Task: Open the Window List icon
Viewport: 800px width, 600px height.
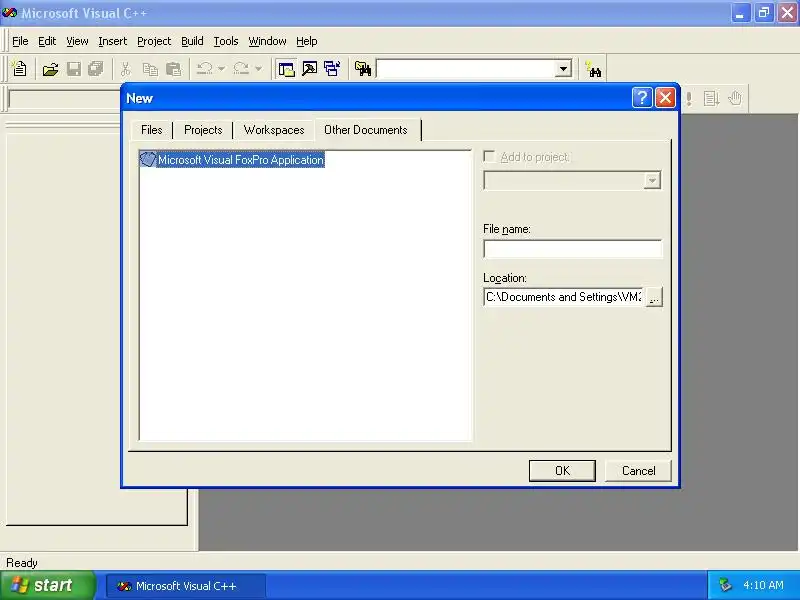Action: pos(332,68)
